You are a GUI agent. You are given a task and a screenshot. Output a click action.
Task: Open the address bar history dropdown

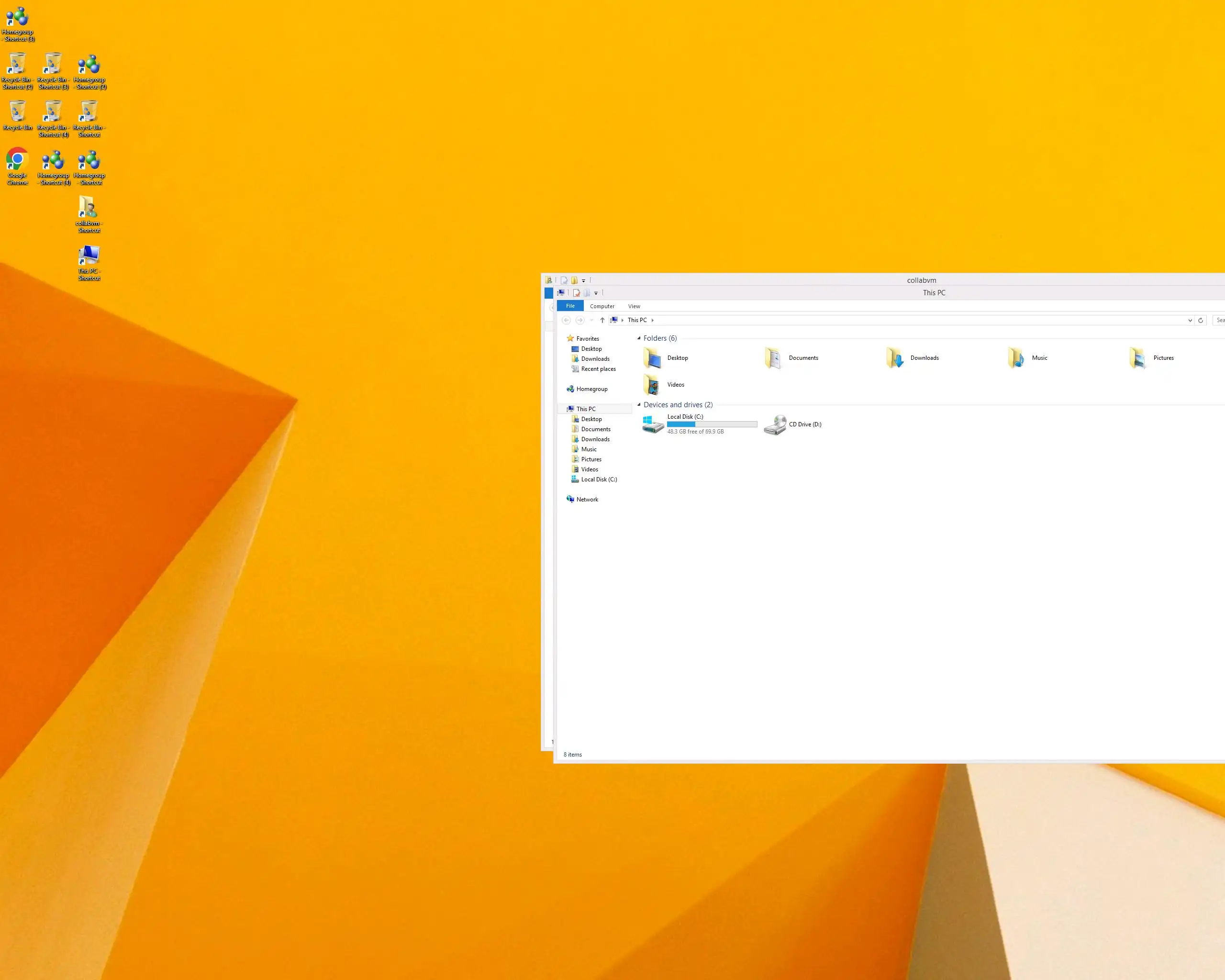pos(1190,321)
